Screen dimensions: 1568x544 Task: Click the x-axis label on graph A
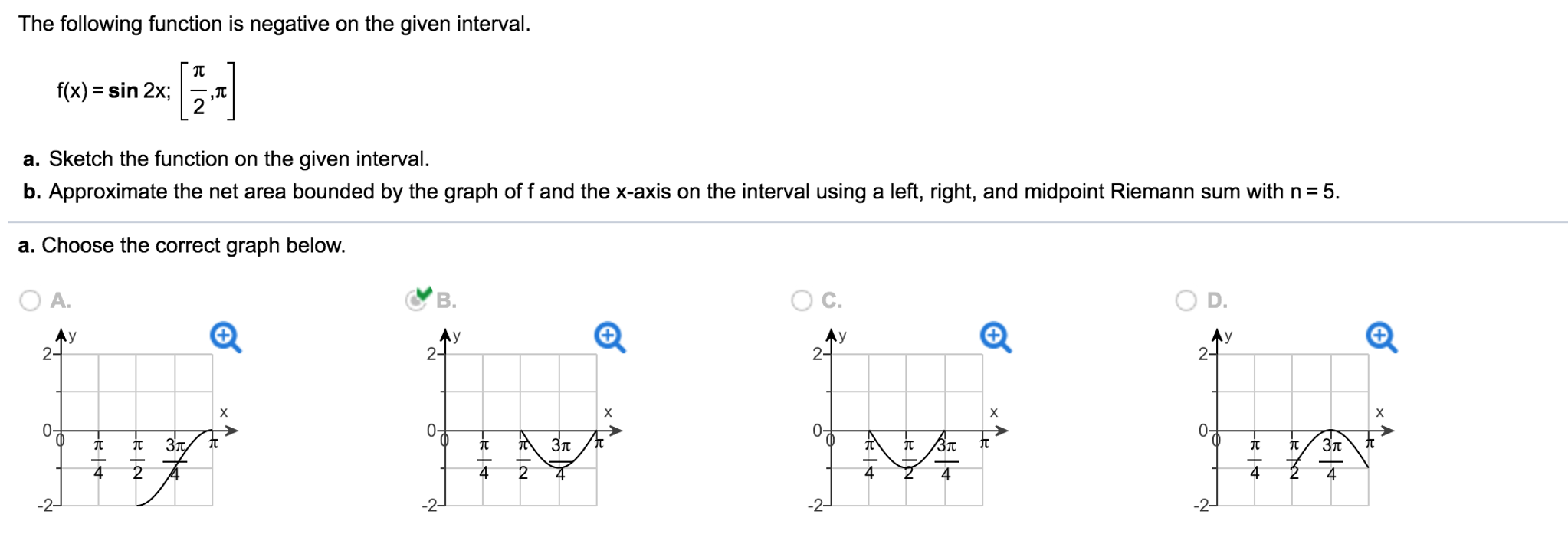coord(225,411)
